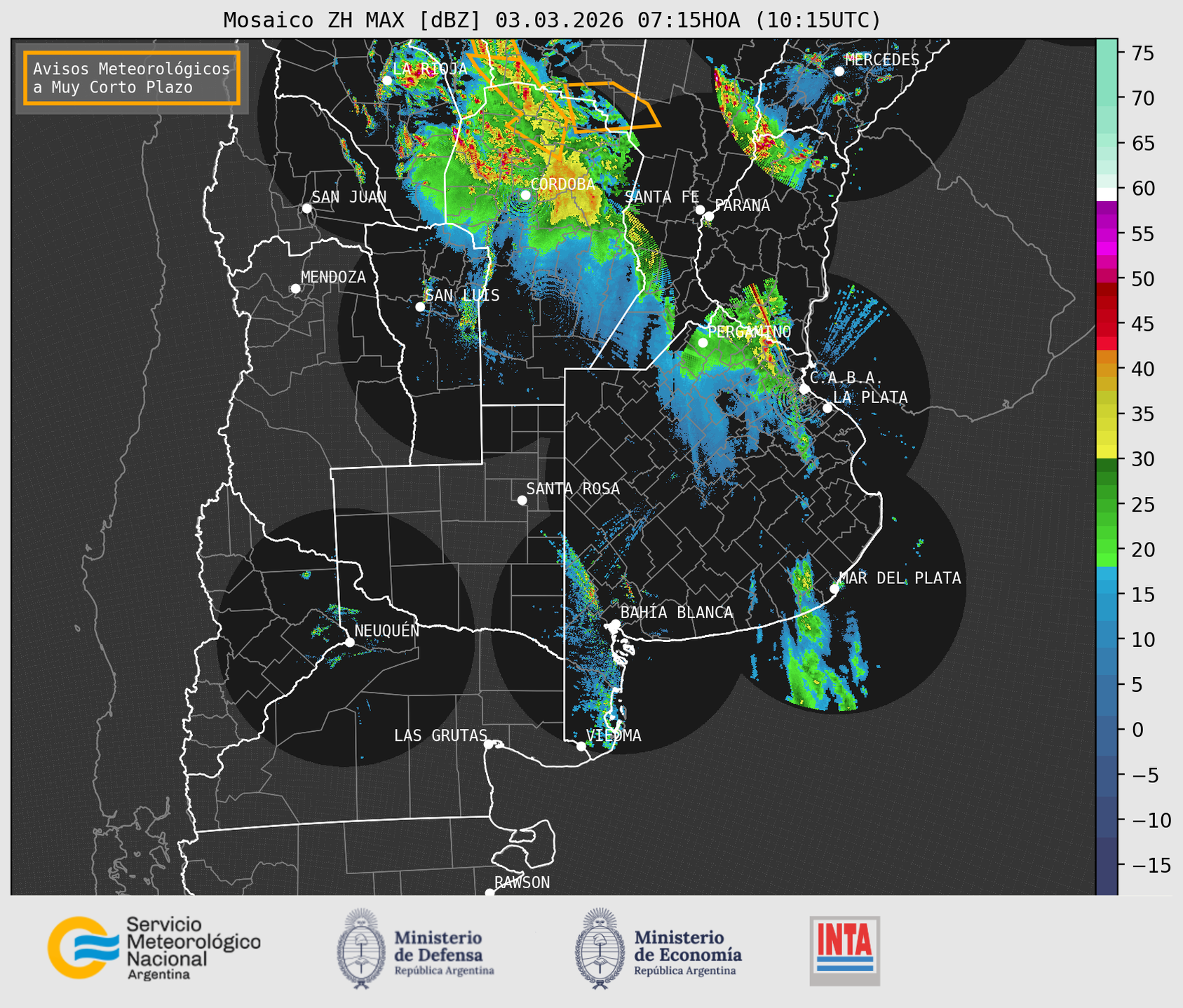Click the 75 dBZ value on colorbar
The image size is (1183, 1008).
(x=1142, y=53)
